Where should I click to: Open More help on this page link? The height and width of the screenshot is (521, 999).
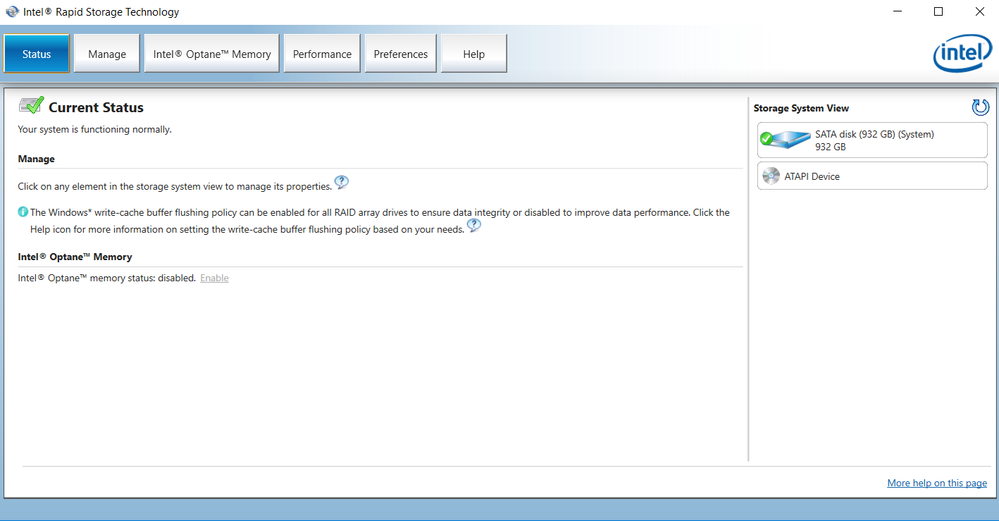[x=937, y=483]
